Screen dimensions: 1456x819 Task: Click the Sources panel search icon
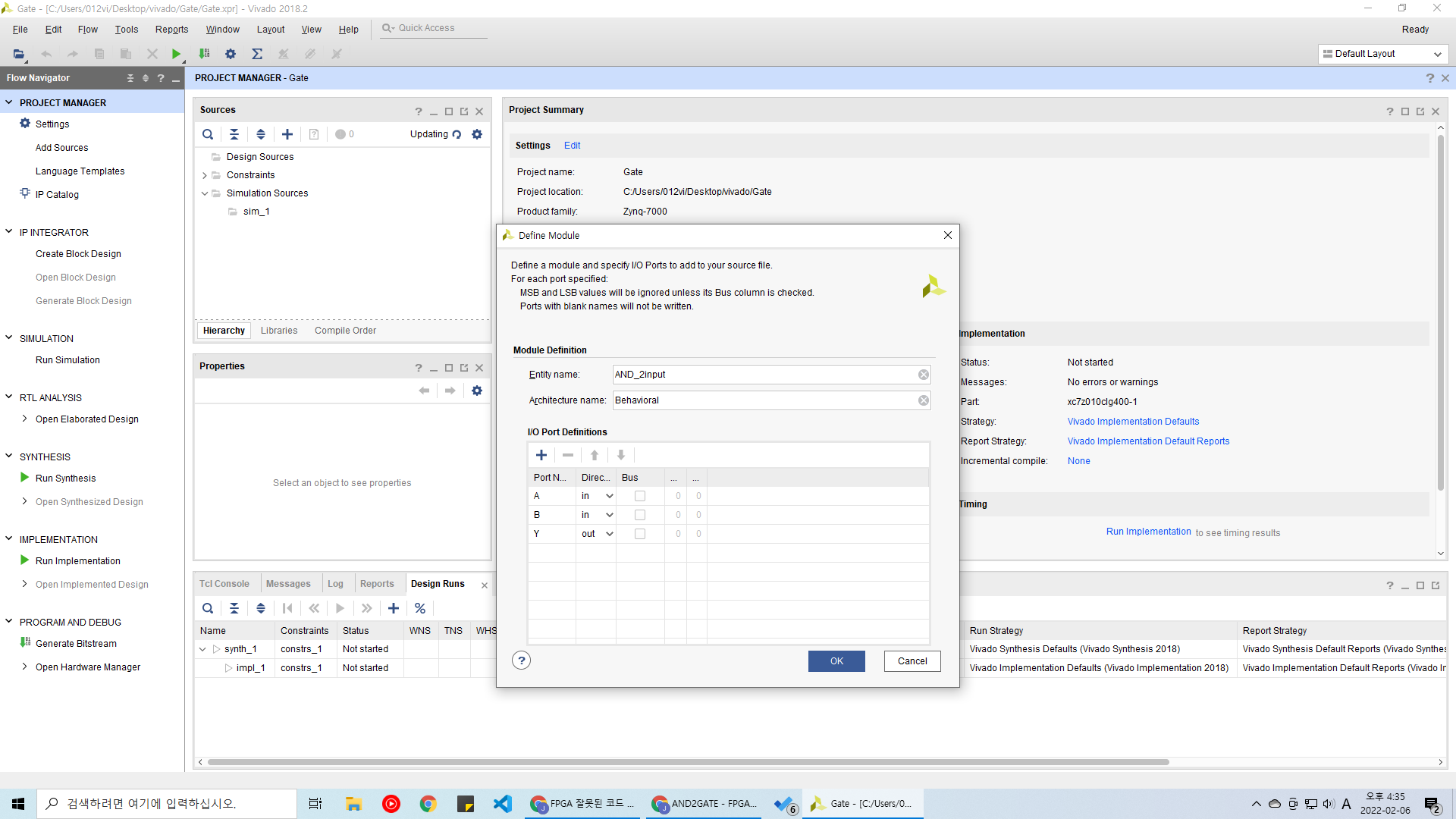208,134
